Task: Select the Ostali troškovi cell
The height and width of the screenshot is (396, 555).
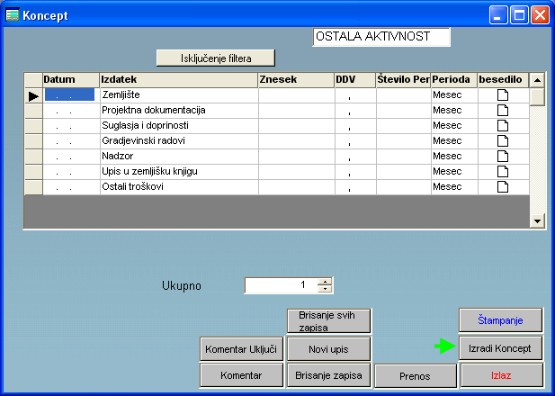Action: click(179, 186)
